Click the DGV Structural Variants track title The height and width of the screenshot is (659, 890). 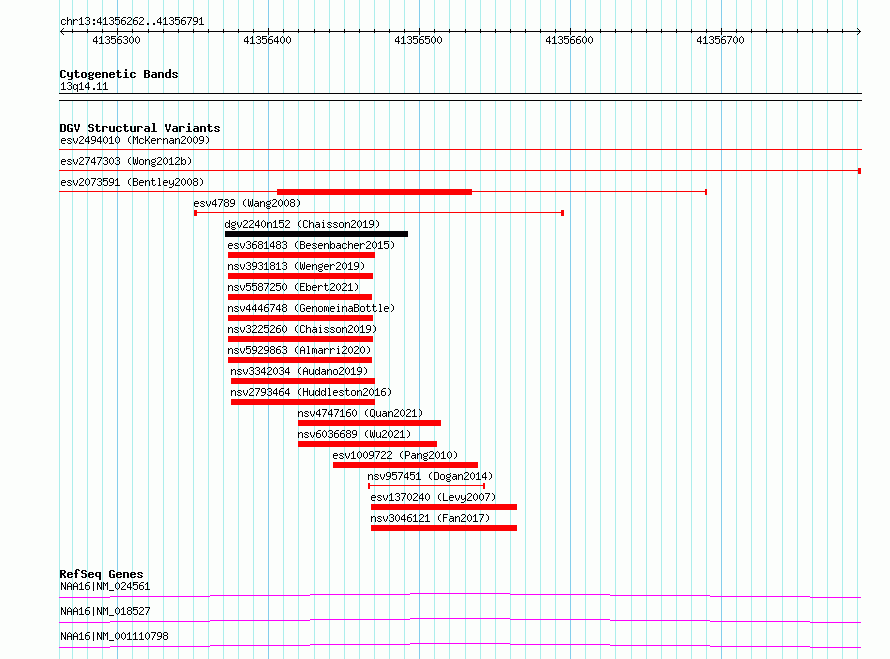coord(140,128)
